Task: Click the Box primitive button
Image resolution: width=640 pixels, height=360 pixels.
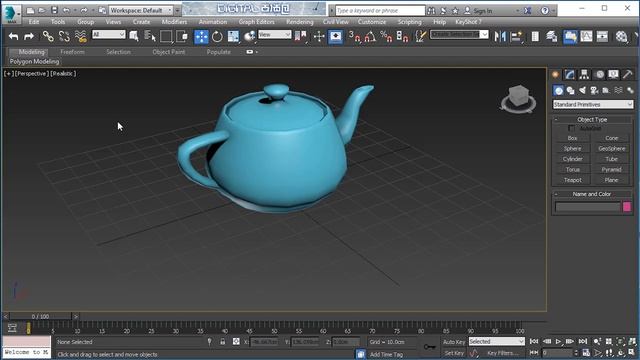Action: [573, 138]
